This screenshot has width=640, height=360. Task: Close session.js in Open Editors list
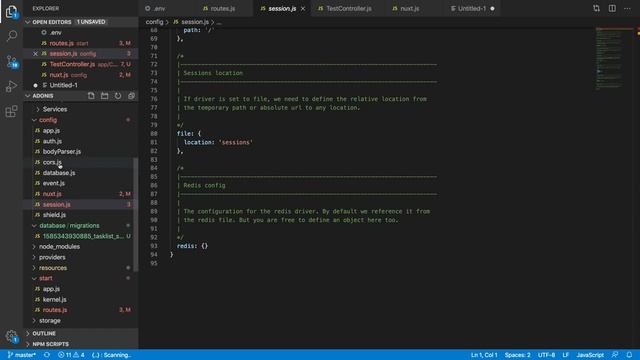coord(36,54)
